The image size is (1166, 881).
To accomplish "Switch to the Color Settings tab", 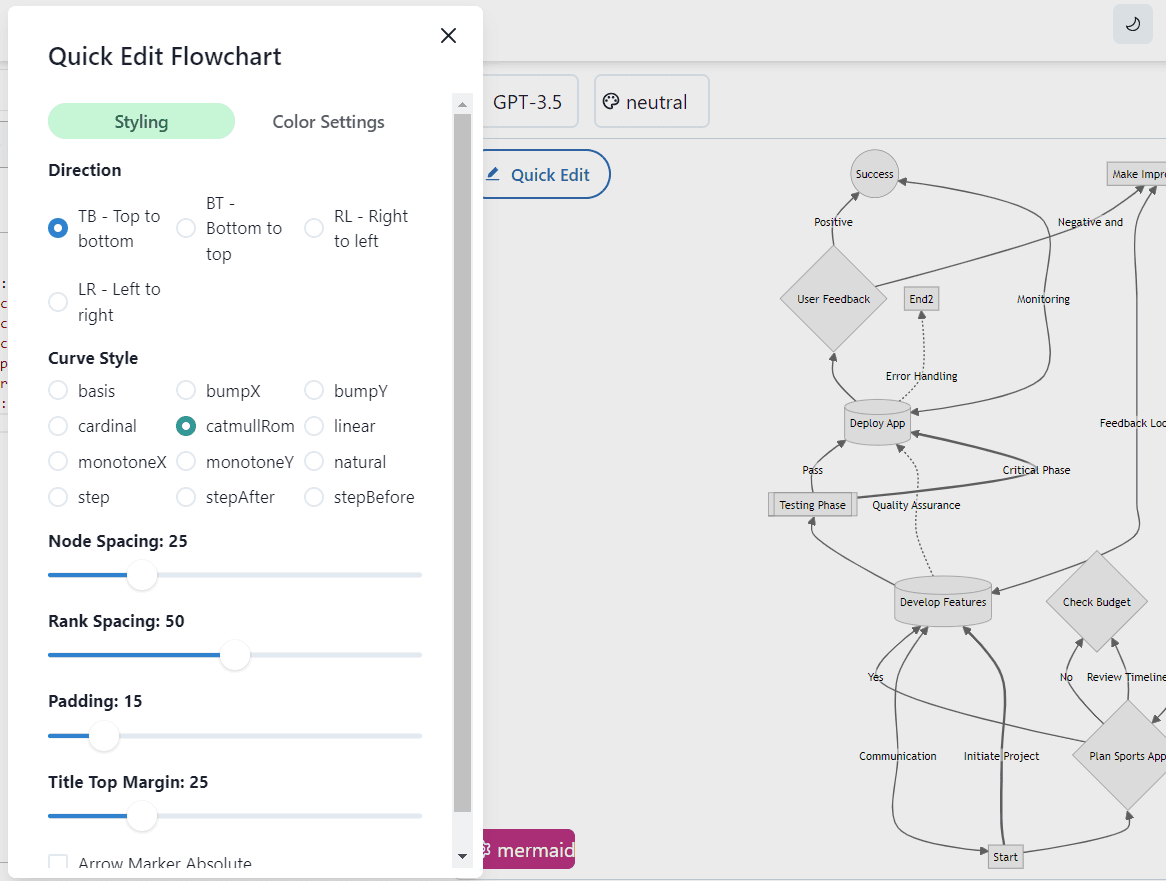I will 328,121.
